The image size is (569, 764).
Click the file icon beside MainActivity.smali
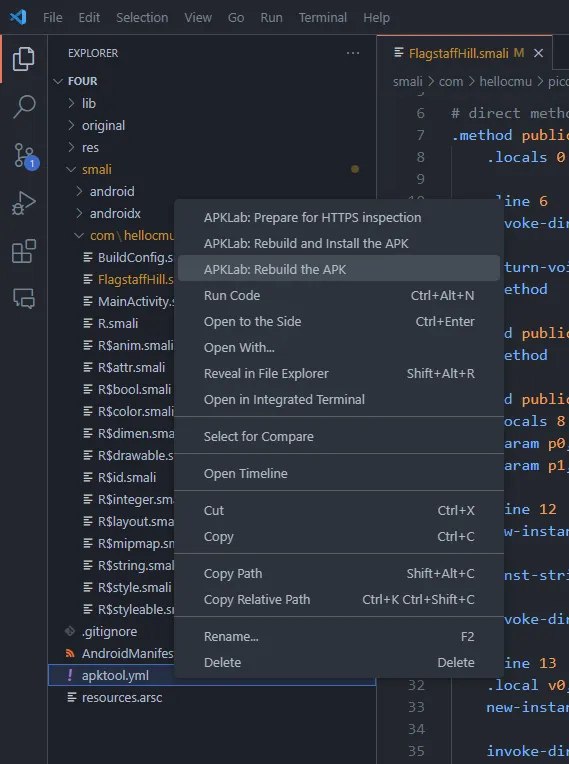pyautogui.click(x=88, y=301)
